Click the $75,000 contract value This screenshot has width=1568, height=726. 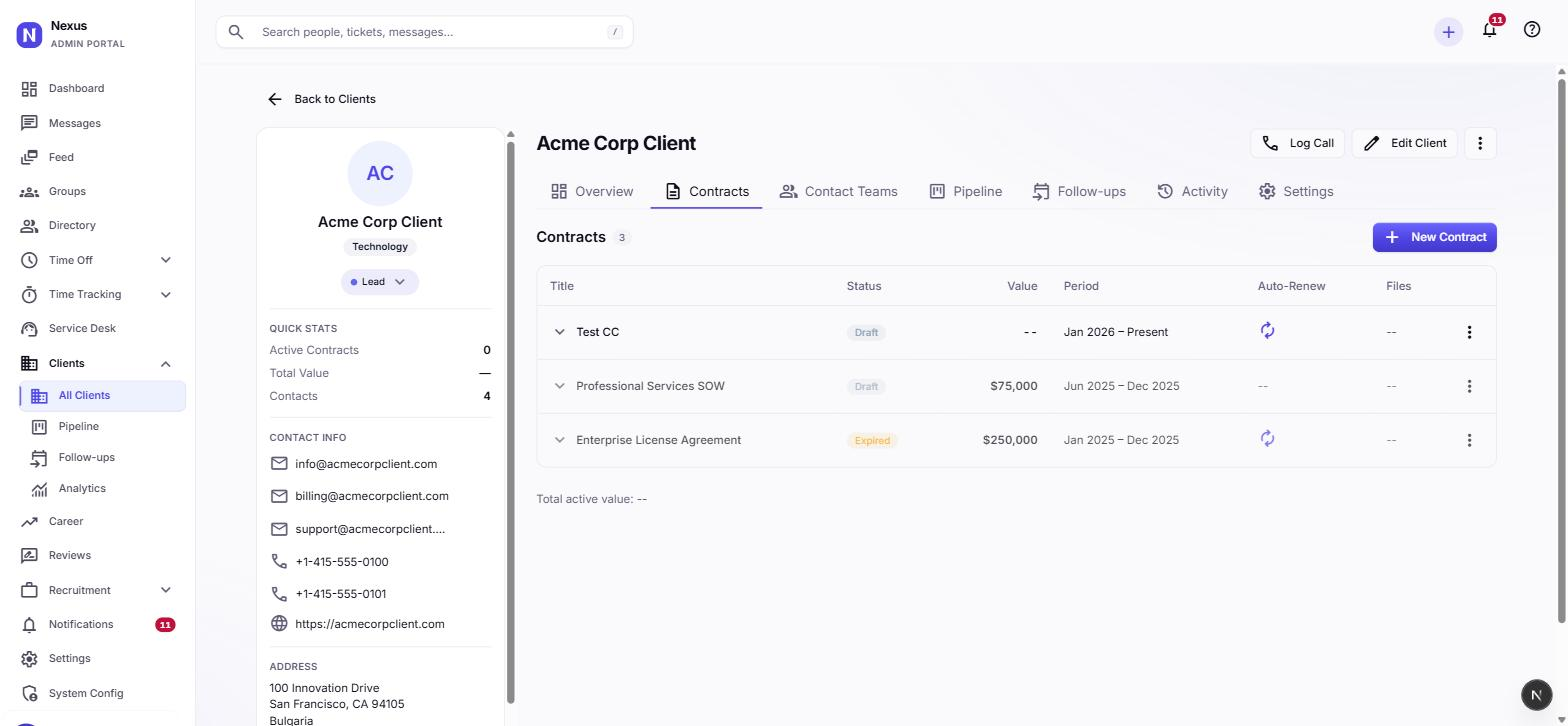(1014, 386)
